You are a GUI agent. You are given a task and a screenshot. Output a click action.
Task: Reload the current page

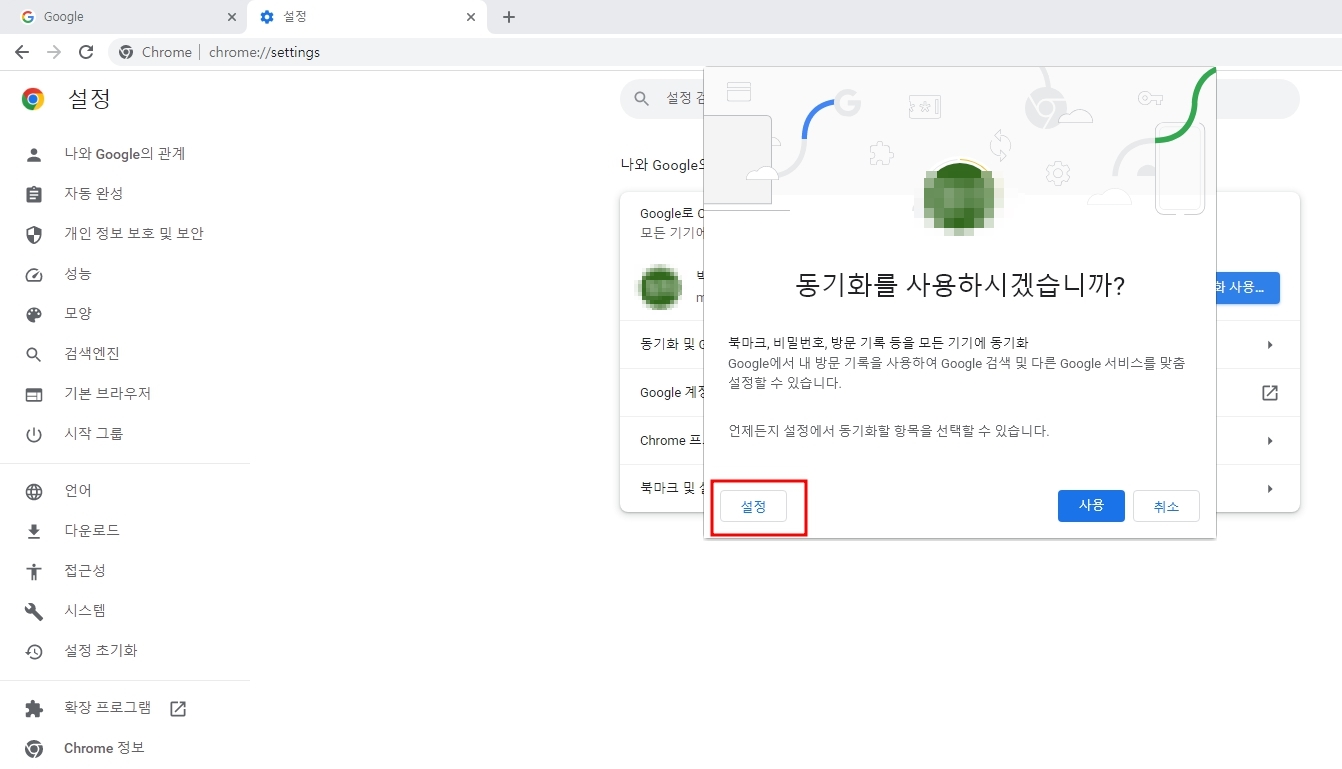86,52
